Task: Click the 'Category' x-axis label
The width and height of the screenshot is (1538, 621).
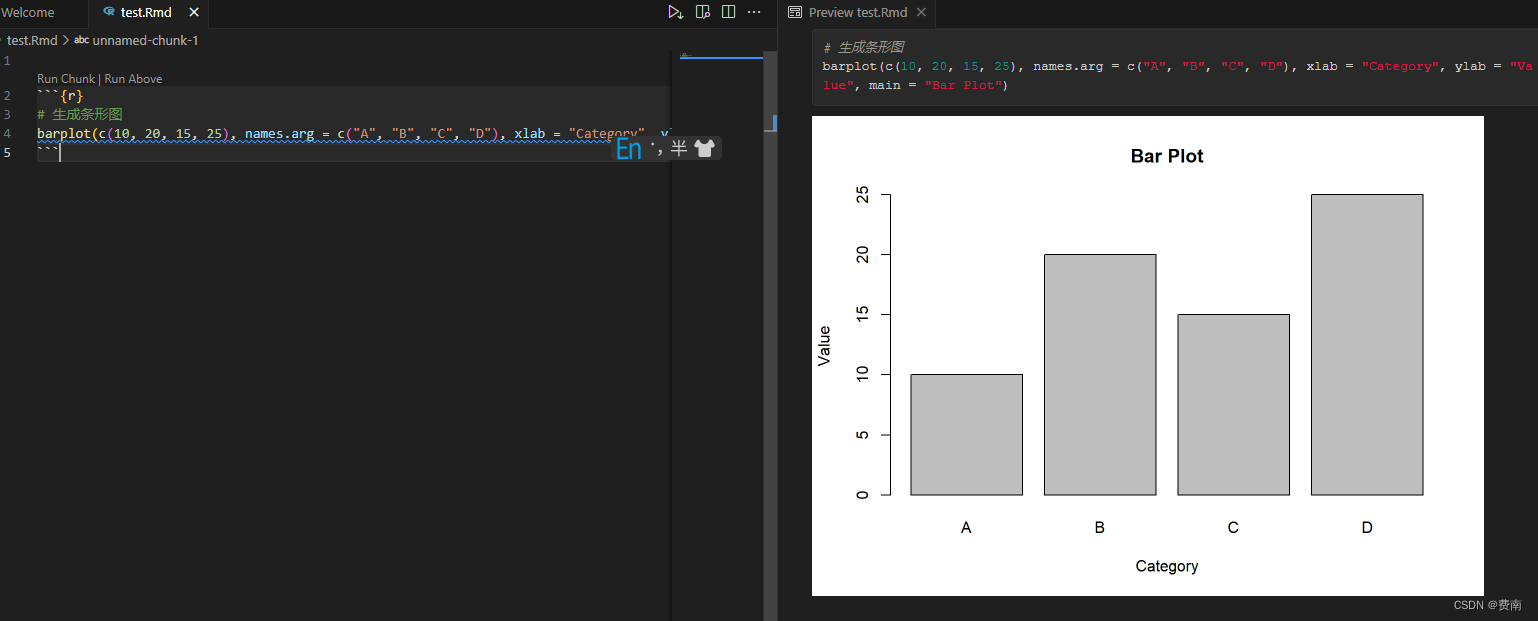Action: [1167, 566]
